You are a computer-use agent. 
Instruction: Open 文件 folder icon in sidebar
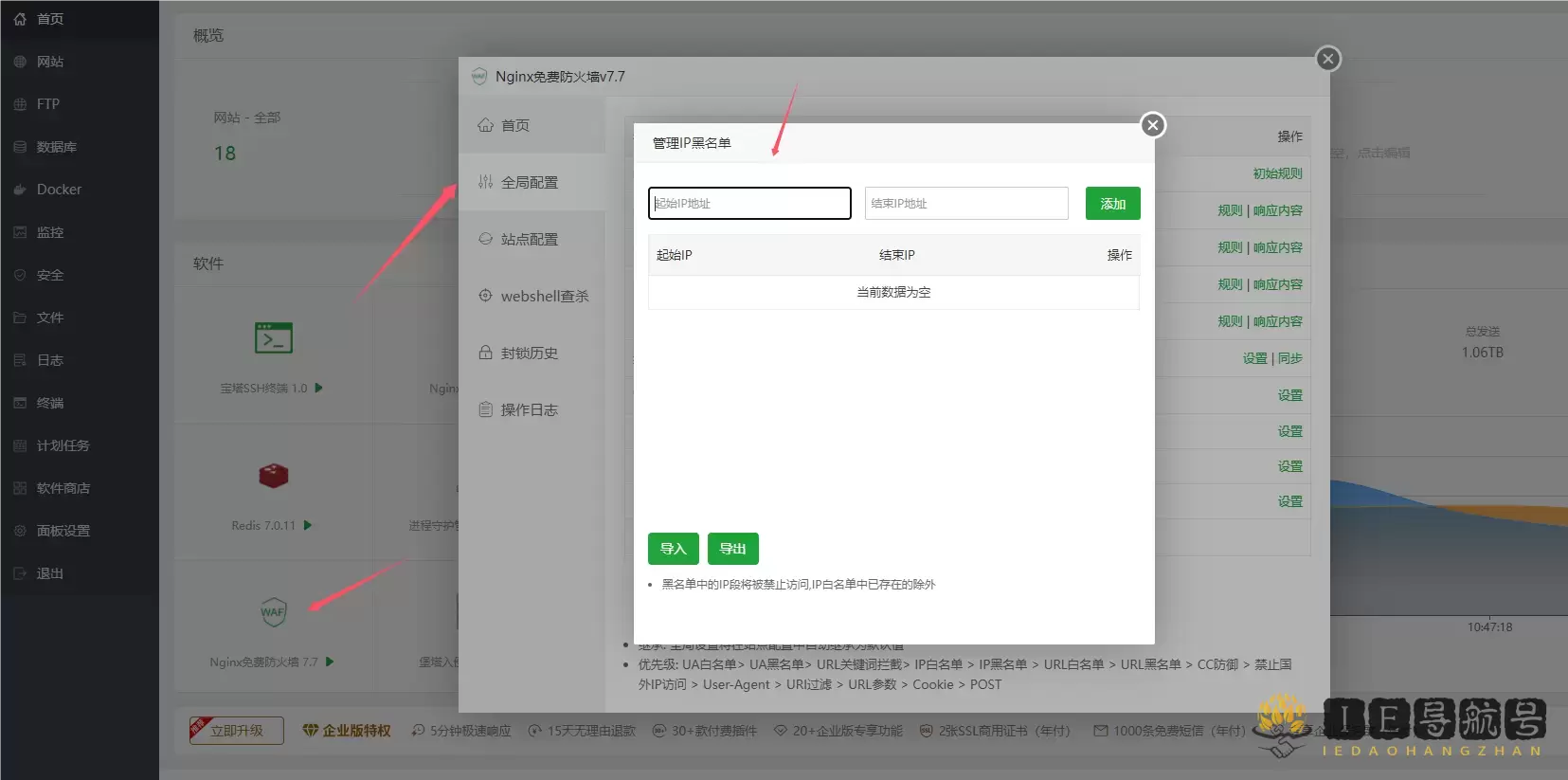tap(20, 317)
